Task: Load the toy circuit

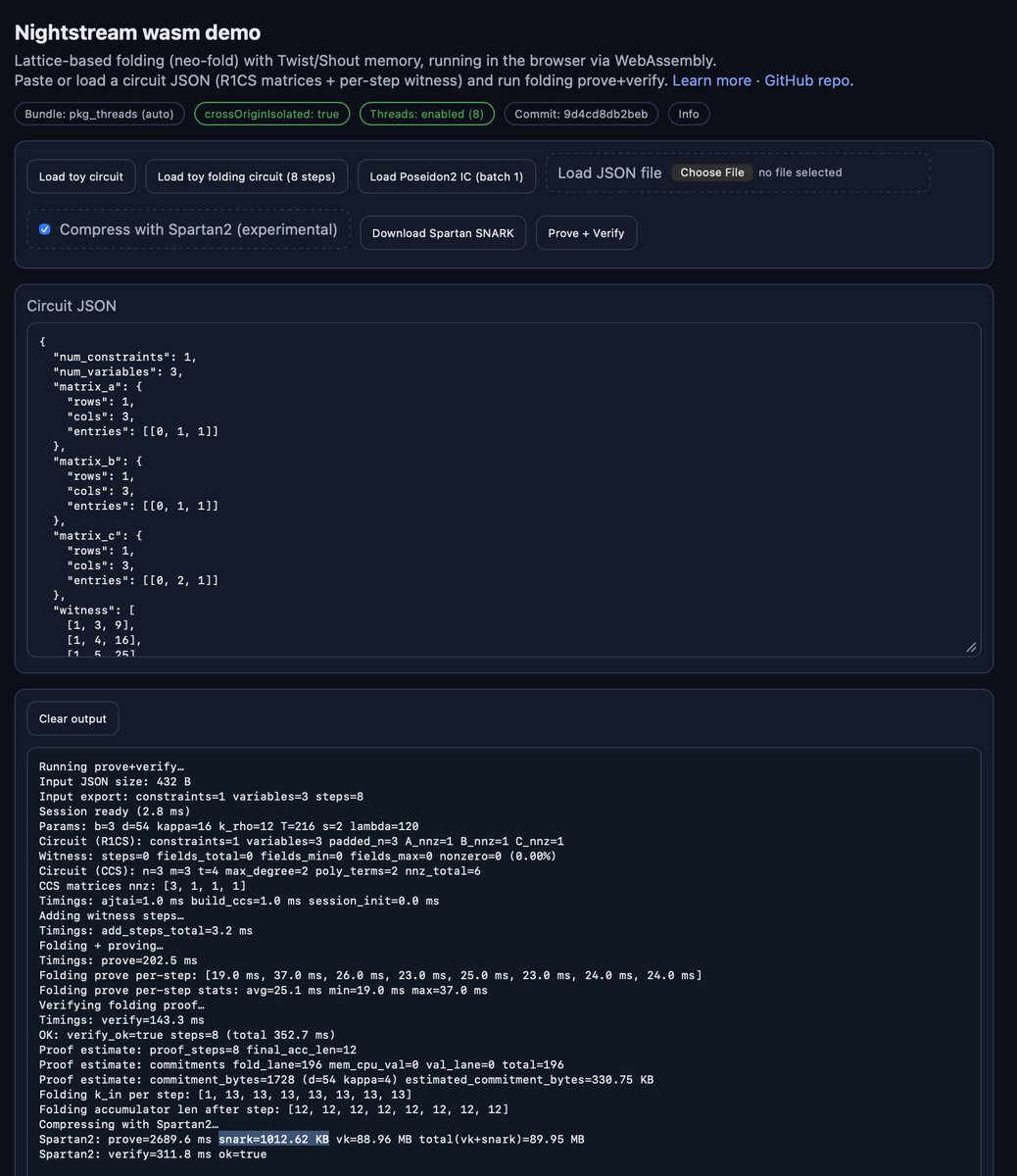Action: click(x=81, y=176)
